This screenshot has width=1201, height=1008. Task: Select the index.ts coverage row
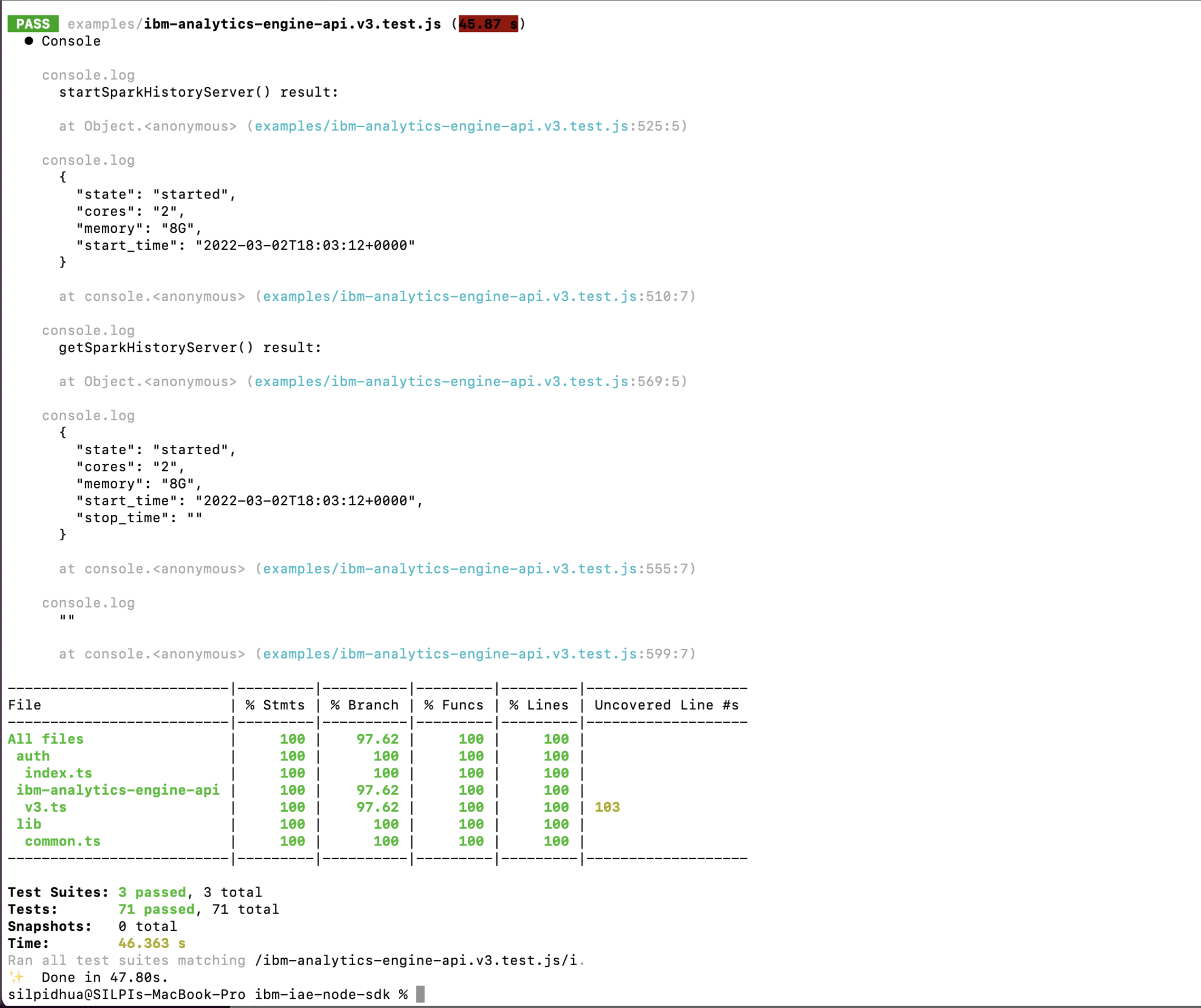click(58, 773)
